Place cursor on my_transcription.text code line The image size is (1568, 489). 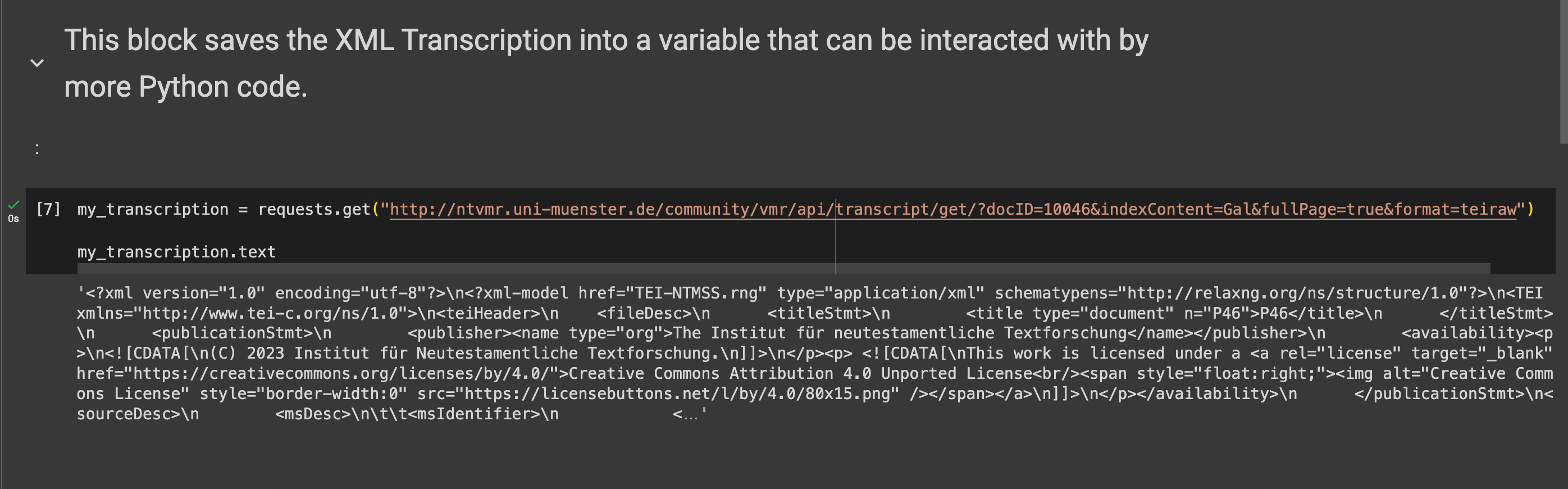176,251
